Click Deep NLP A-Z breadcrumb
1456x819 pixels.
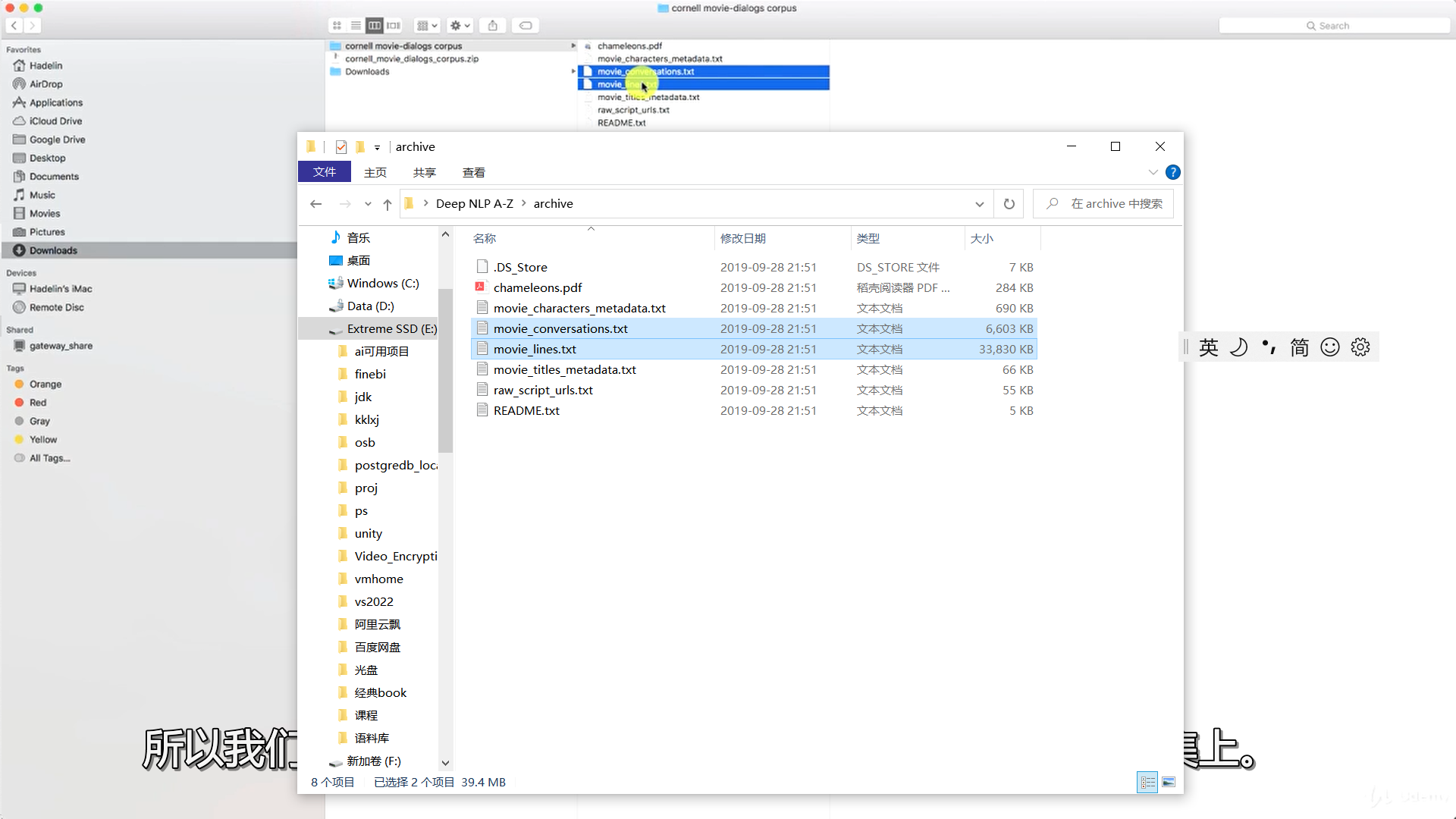(x=475, y=204)
